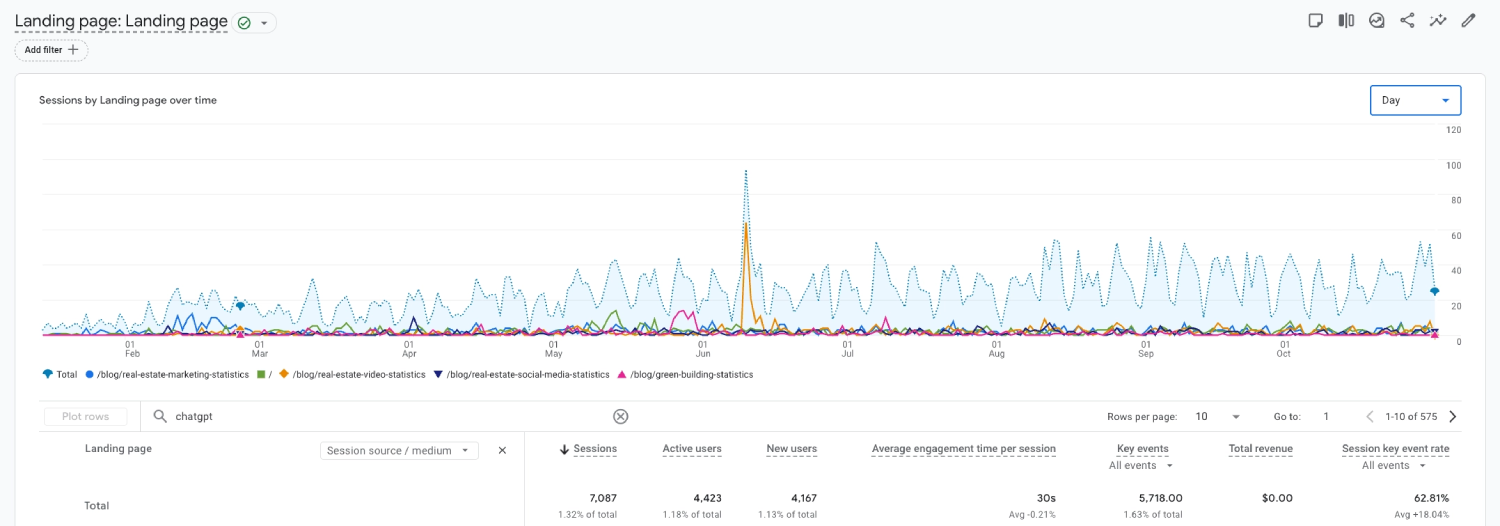Clear the chatgpt search text
1500x526 pixels.
pyautogui.click(x=620, y=416)
